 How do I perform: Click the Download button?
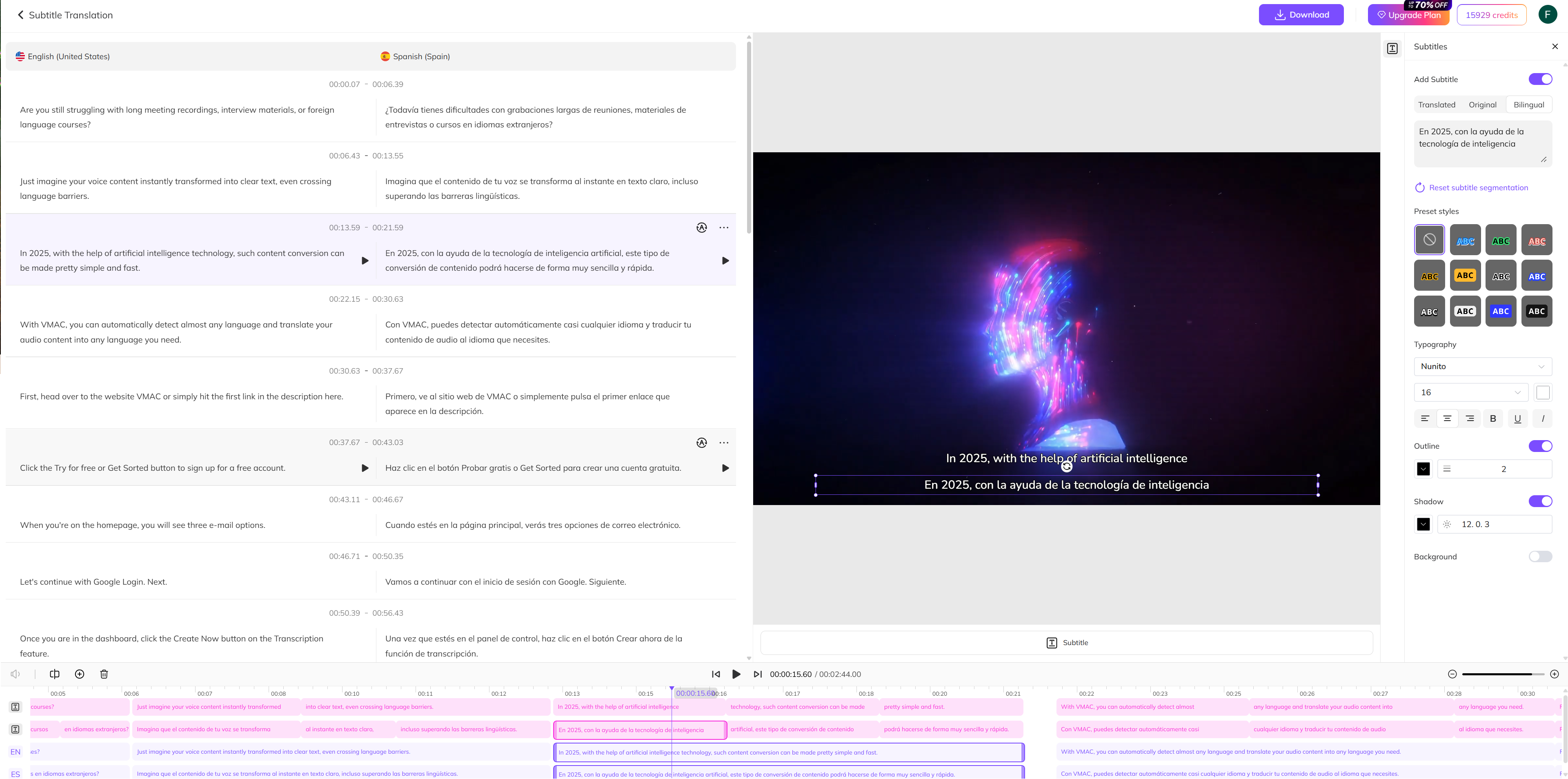1301,14
